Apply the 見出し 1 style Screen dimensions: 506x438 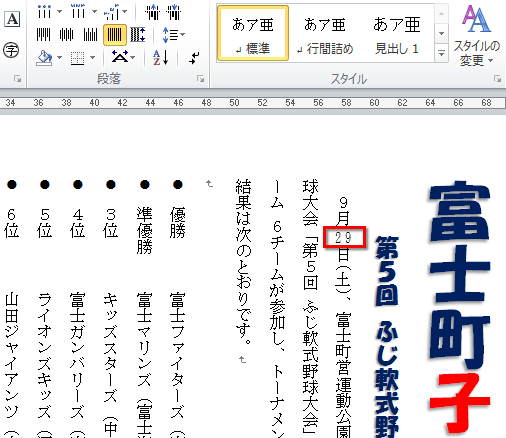tap(397, 33)
